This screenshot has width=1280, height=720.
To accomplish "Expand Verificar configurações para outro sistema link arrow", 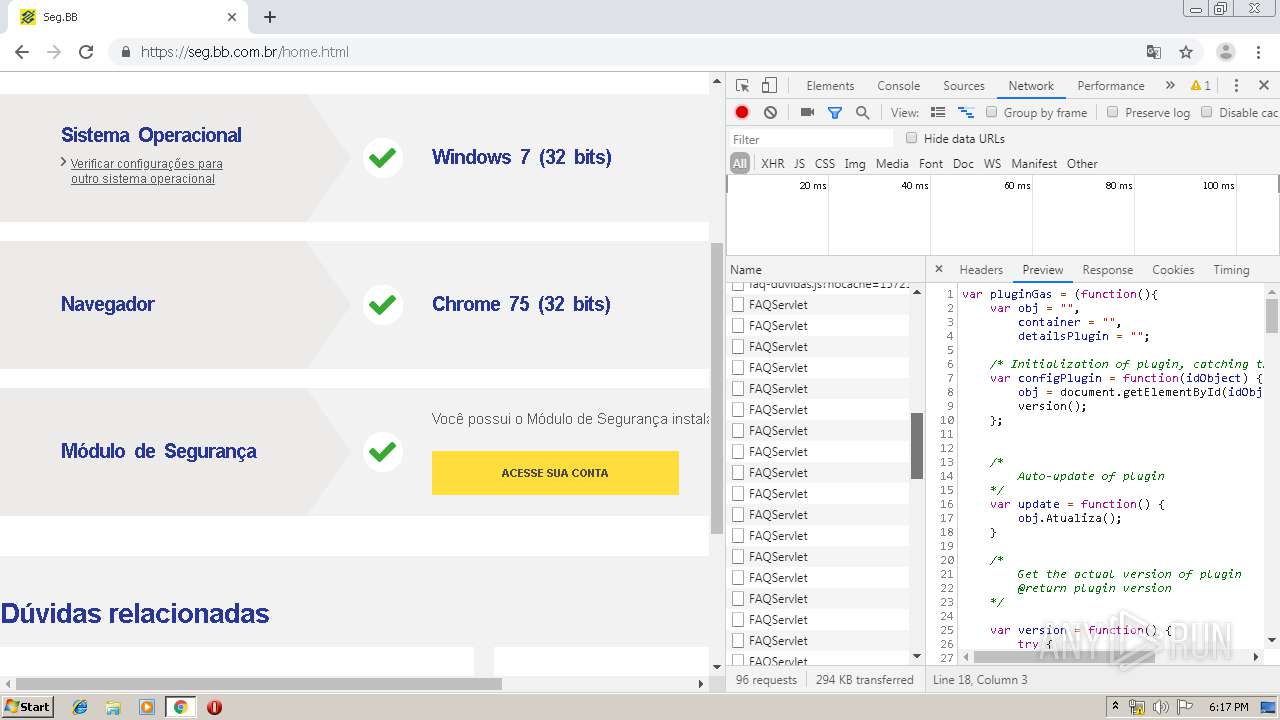I will pyautogui.click(x=64, y=162).
